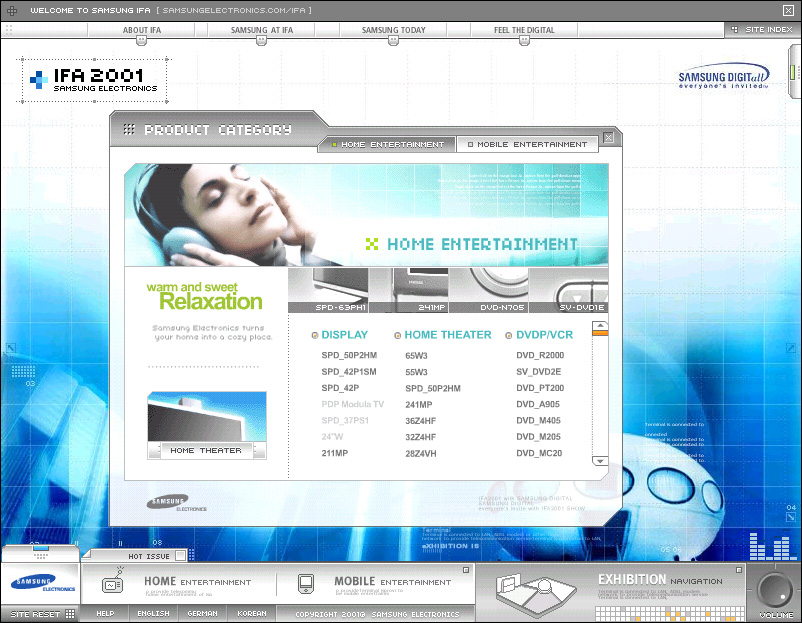This screenshot has width=802, height=623.
Task: Select the SPD-63PH1 product thumbnail
Action: click(x=328, y=290)
